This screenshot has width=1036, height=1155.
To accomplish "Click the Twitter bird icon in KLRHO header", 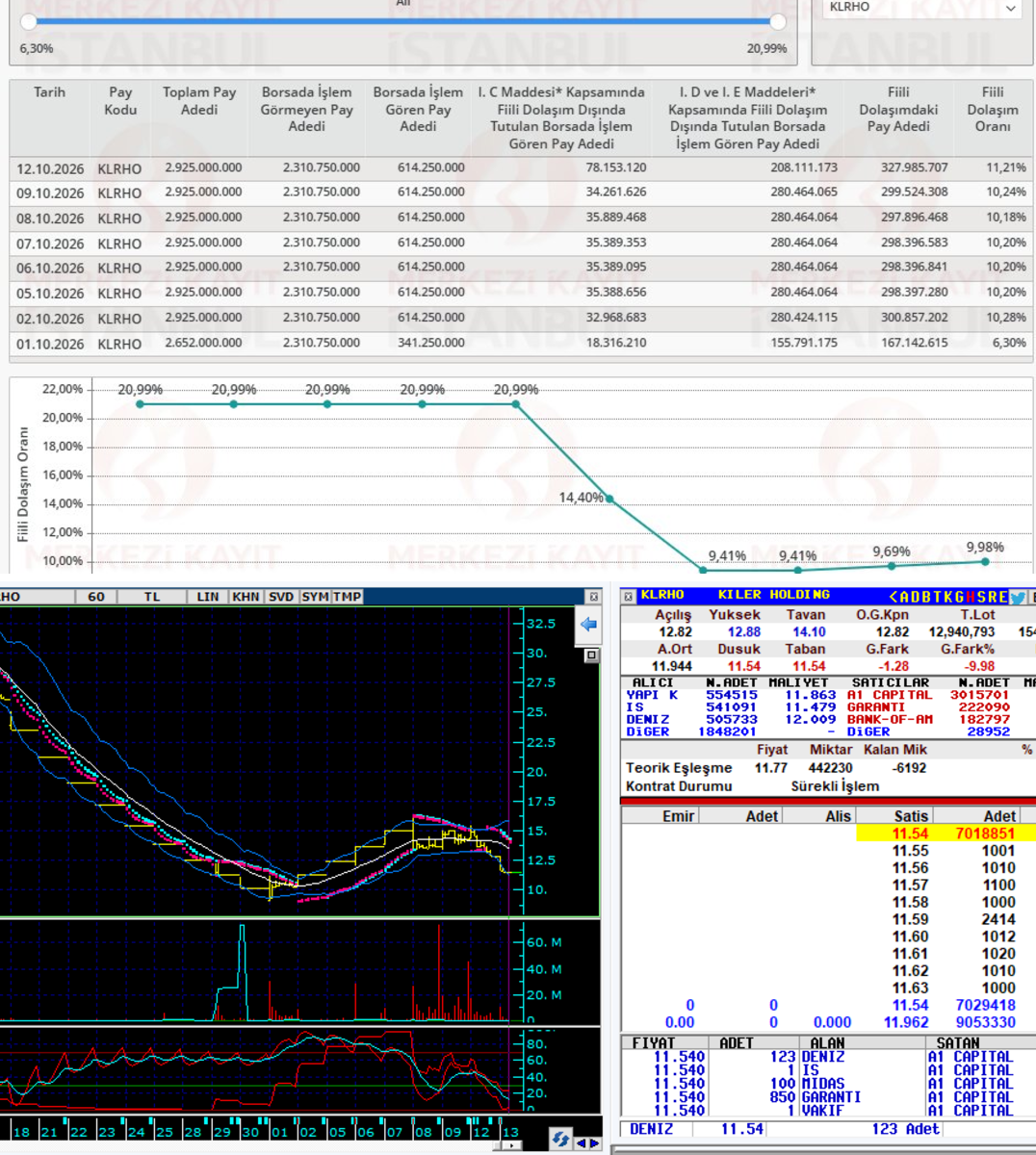I will coord(1018,597).
